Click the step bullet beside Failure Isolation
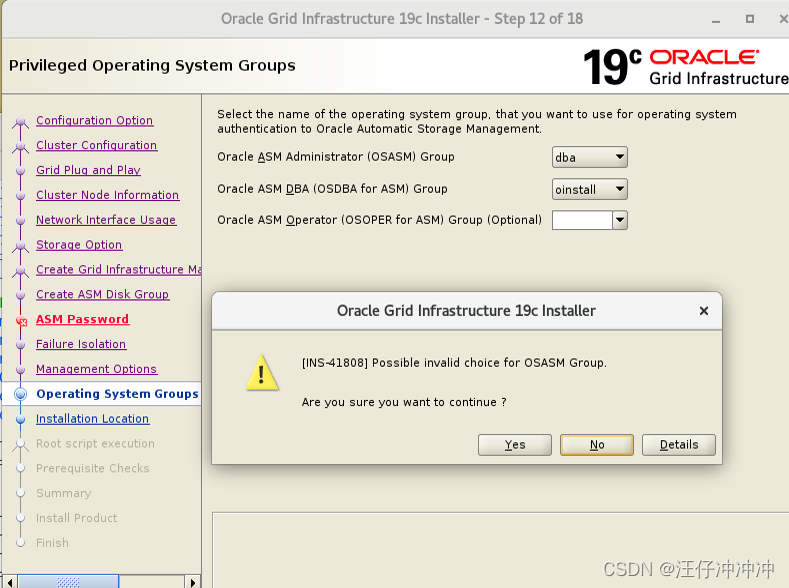789x588 pixels. tap(21, 345)
